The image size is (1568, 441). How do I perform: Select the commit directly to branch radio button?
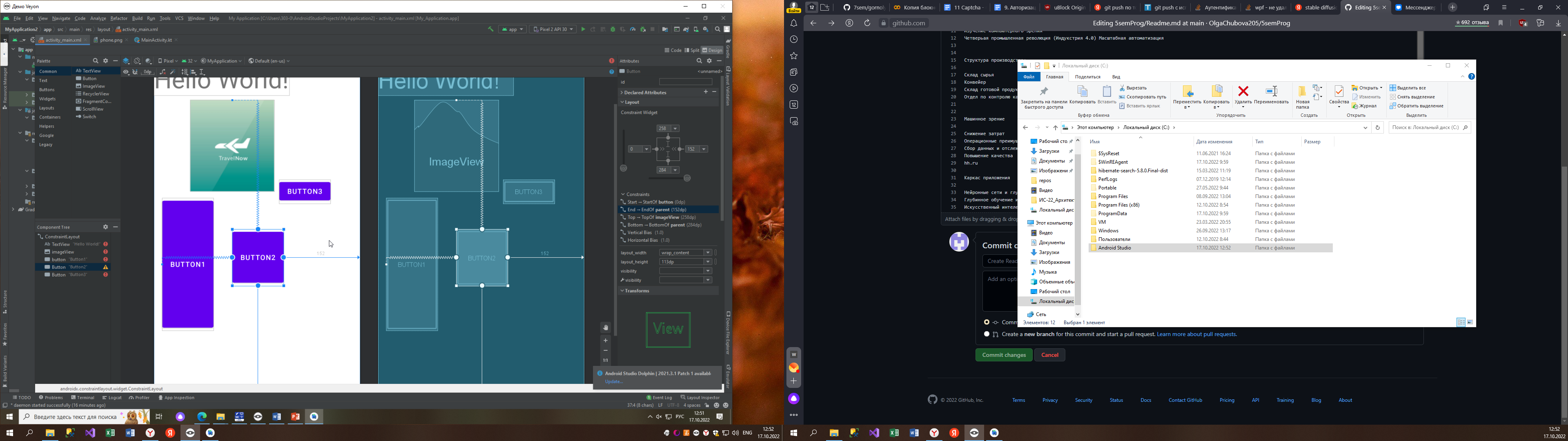pyautogui.click(x=987, y=322)
